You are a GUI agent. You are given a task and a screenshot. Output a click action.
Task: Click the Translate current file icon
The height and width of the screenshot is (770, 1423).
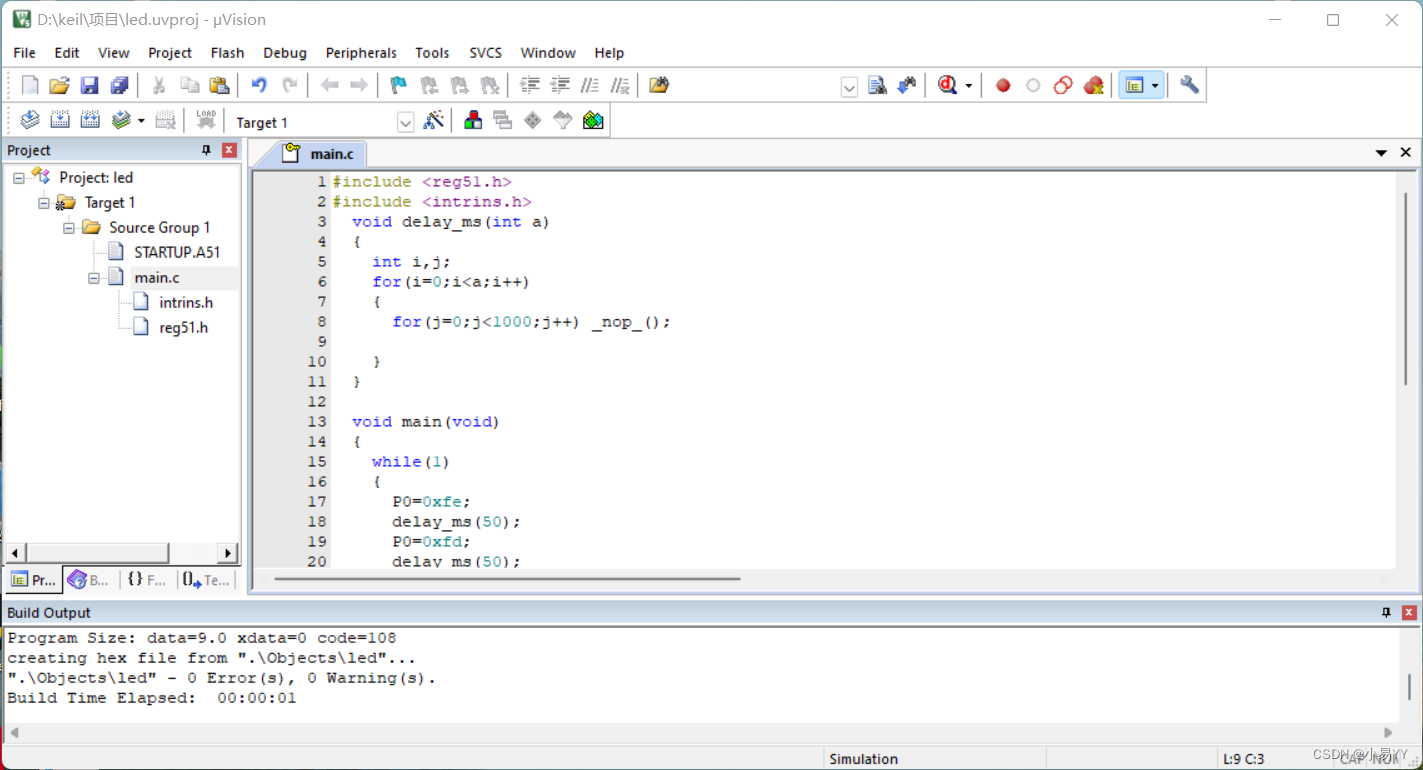click(x=30, y=121)
